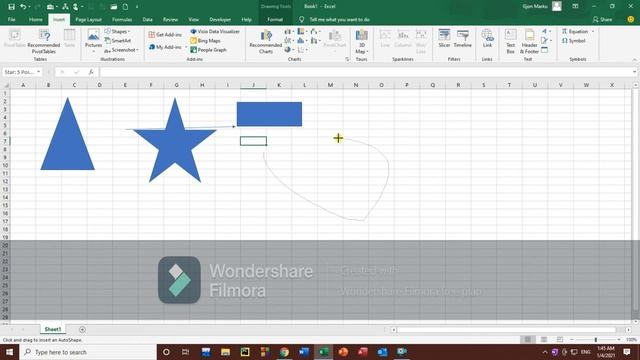Select the Sheet1 tab
The height and width of the screenshot is (360, 640).
coord(53,329)
